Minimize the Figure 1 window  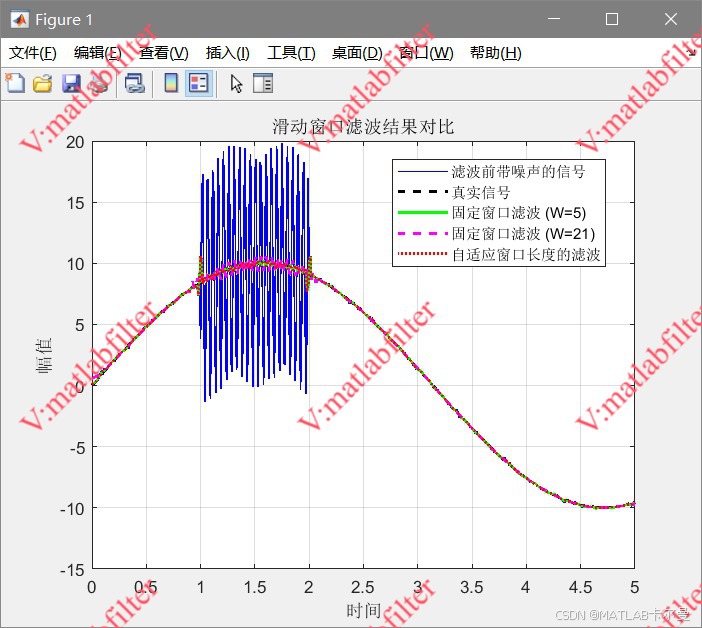tap(554, 19)
